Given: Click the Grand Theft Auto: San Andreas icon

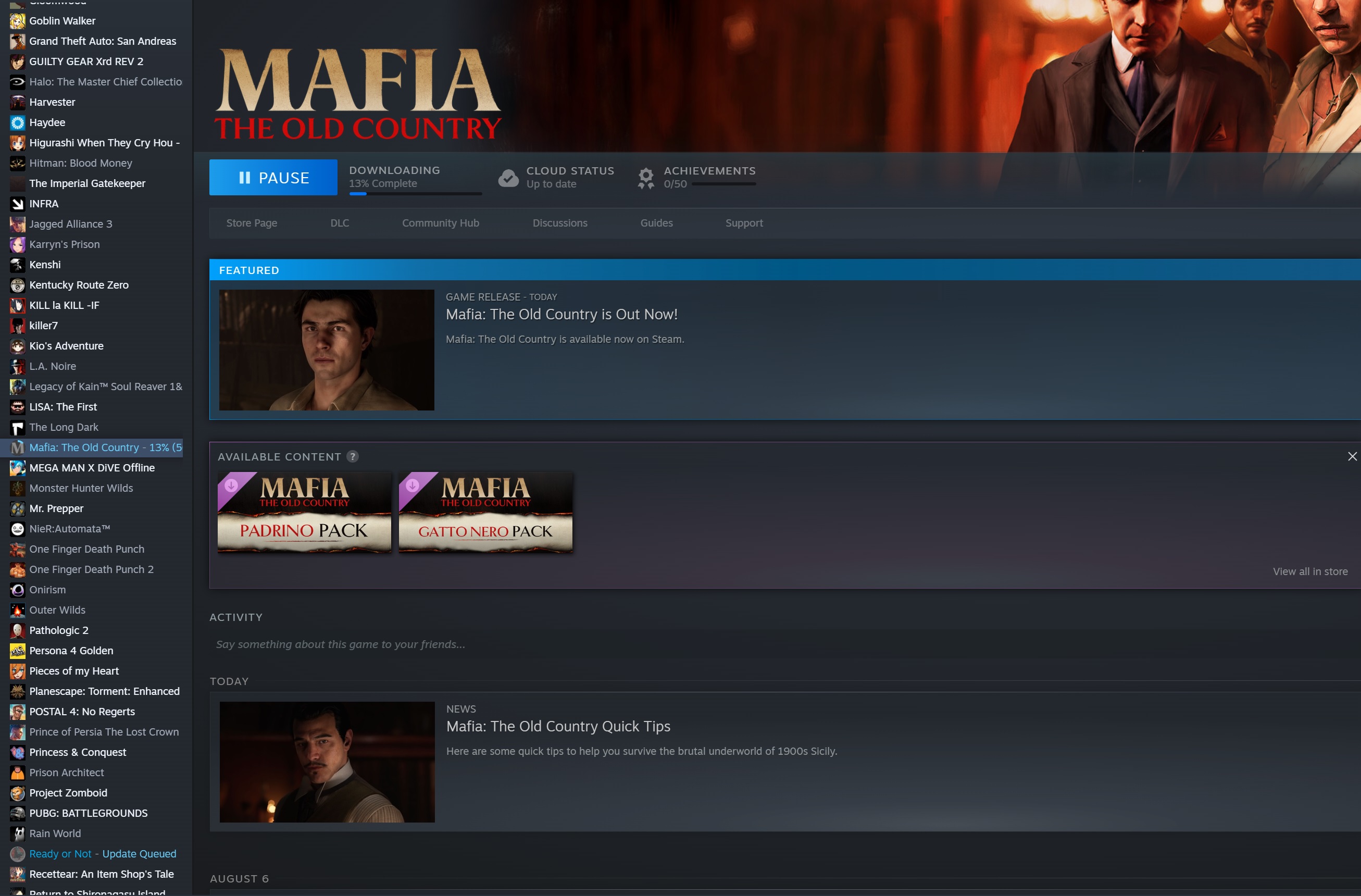Looking at the screenshot, I should (18, 41).
